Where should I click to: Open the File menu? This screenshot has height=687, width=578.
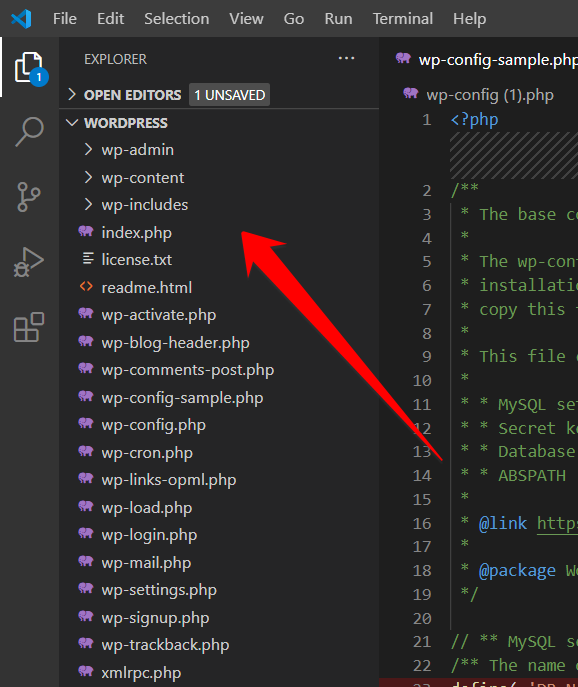click(x=65, y=19)
